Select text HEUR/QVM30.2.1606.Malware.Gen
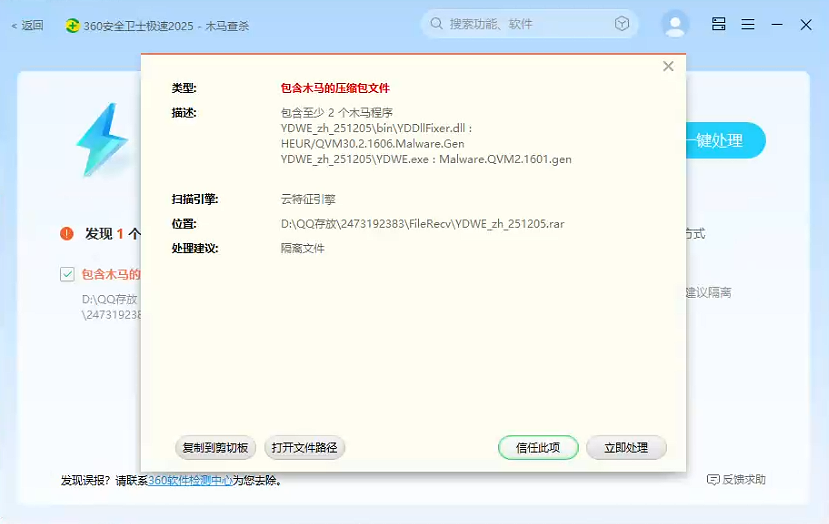Viewport: 829px width, 524px height. [x=373, y=144]
